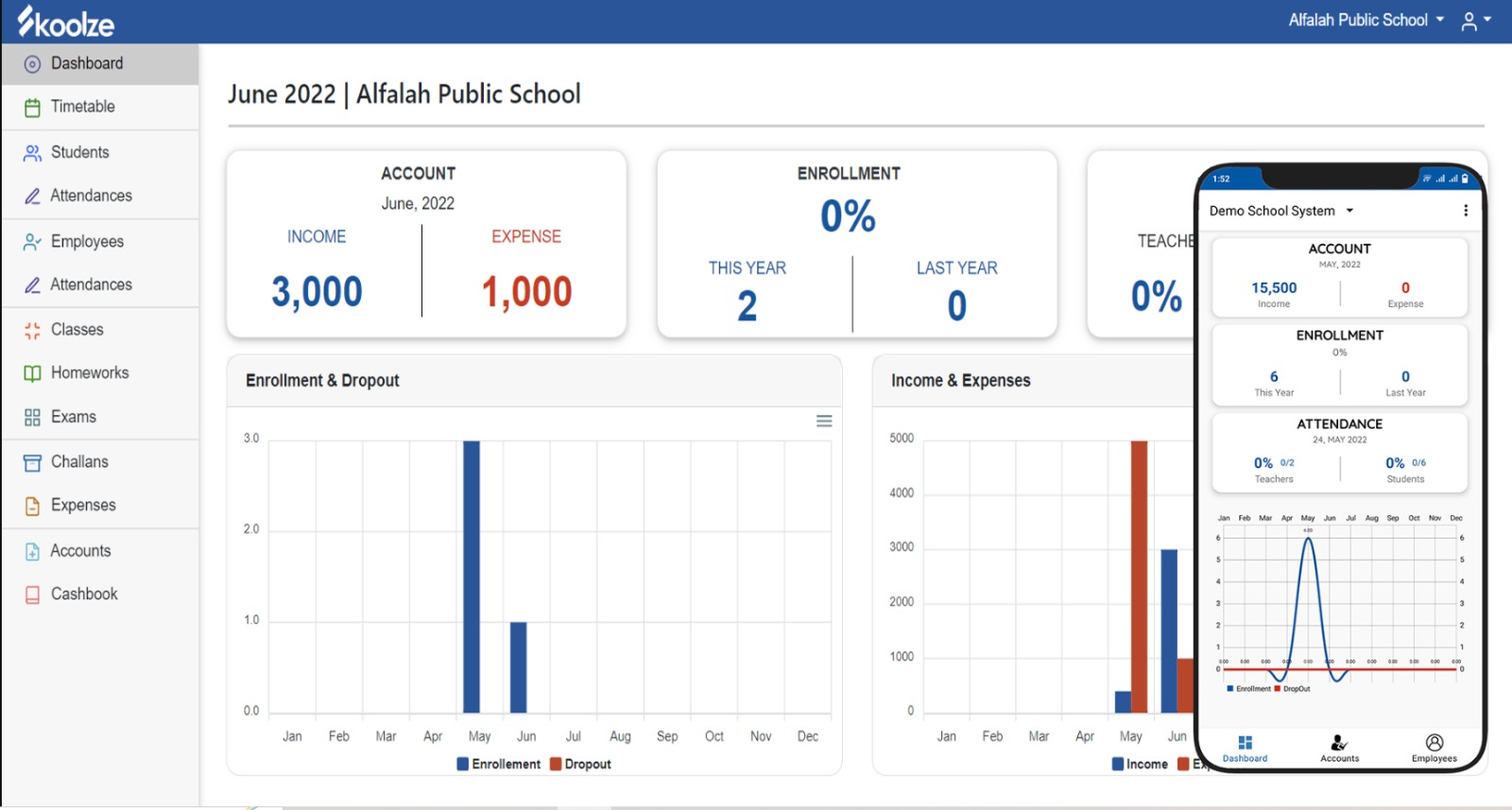Open the Employees tab in the phone app

pyautogui.click(x=1434, y=749)
